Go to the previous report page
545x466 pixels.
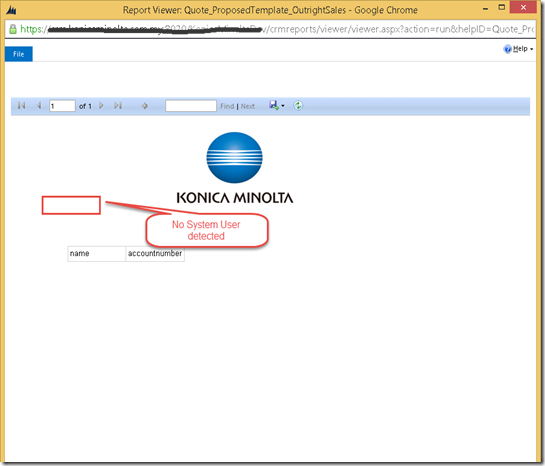(39, 105)
